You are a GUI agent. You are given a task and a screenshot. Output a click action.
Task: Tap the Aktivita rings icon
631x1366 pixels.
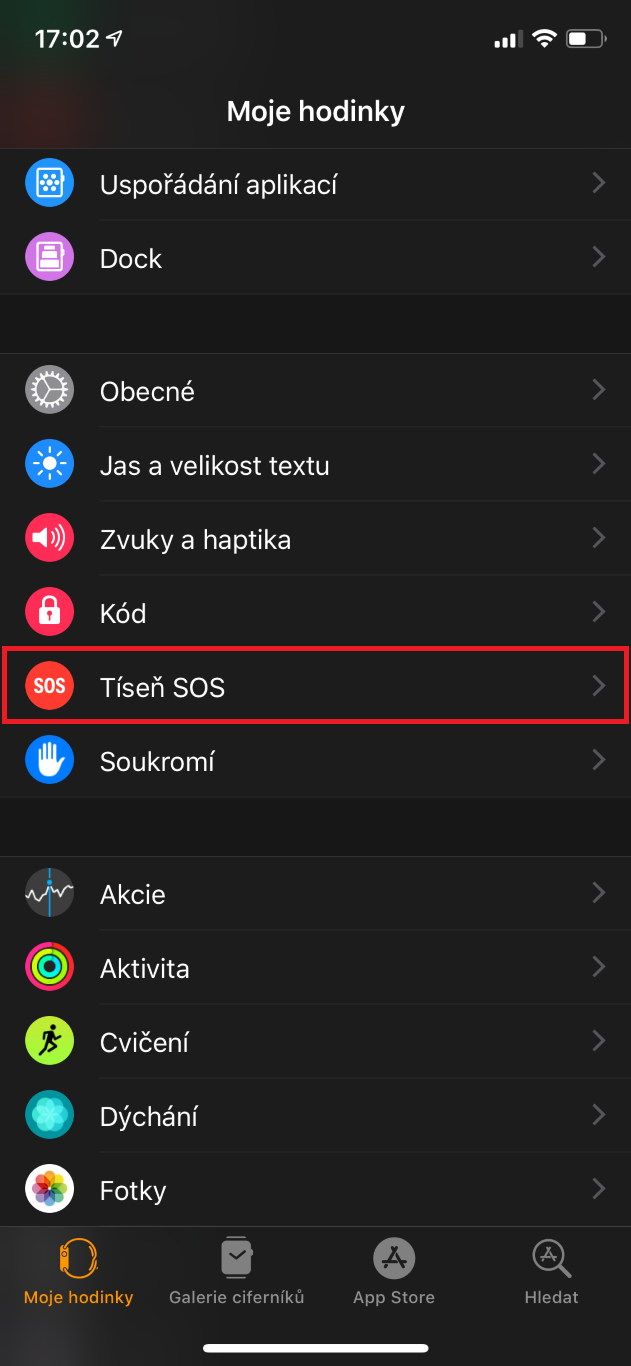(x=49, y=968)
